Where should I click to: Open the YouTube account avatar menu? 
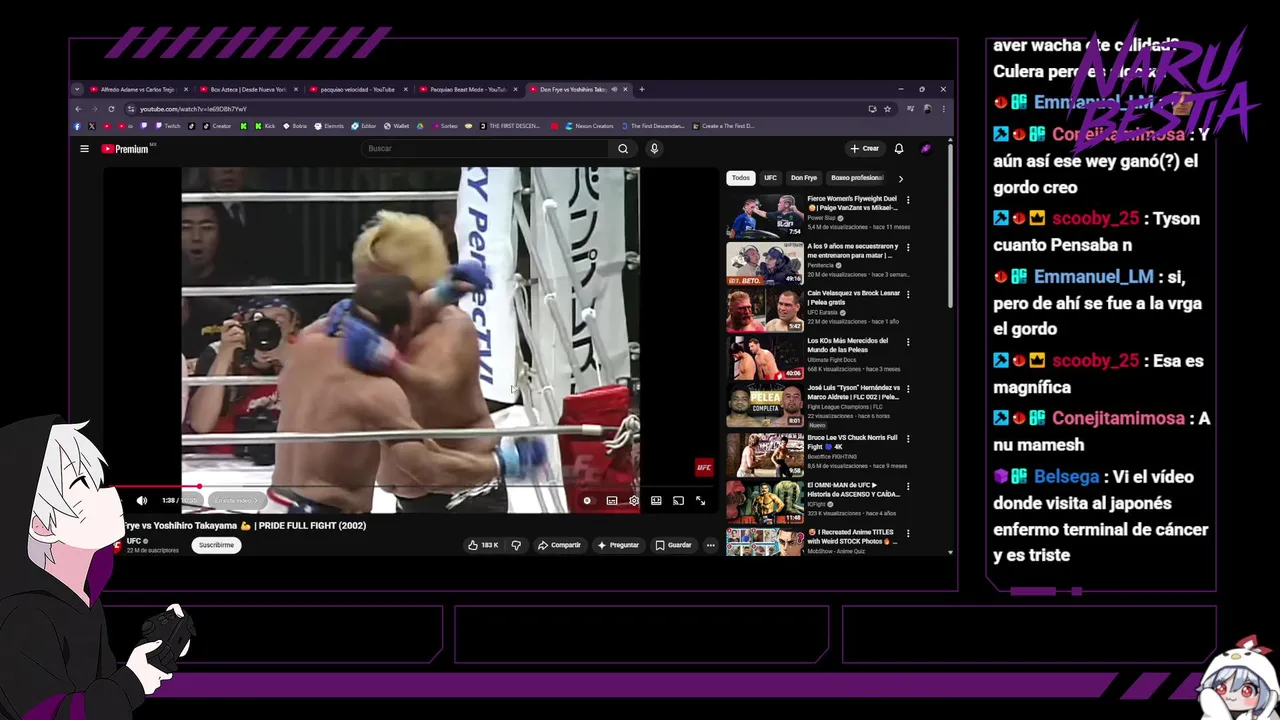[926, 149]
